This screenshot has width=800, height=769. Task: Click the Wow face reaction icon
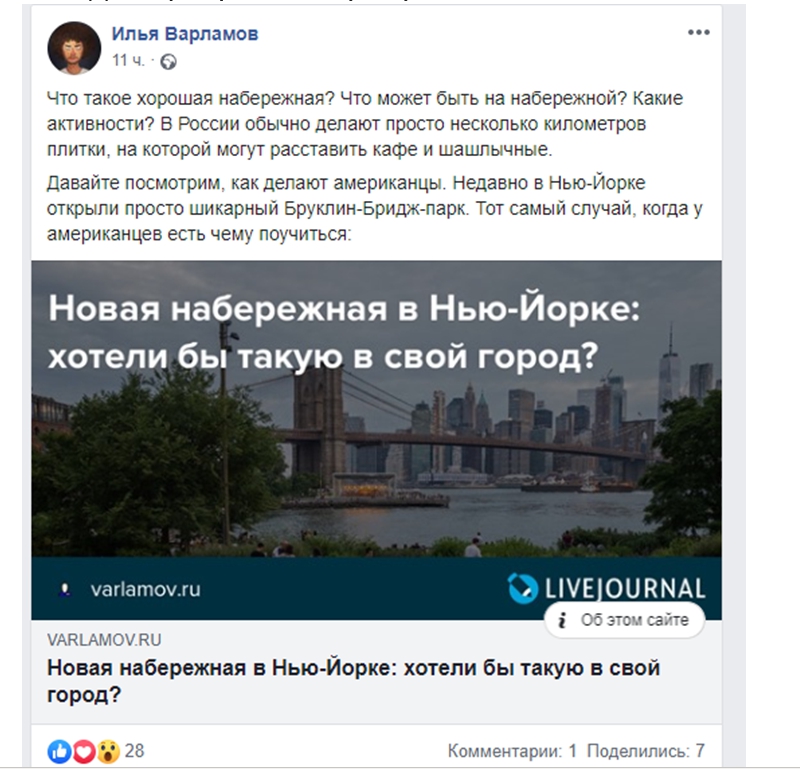(108, 751)
